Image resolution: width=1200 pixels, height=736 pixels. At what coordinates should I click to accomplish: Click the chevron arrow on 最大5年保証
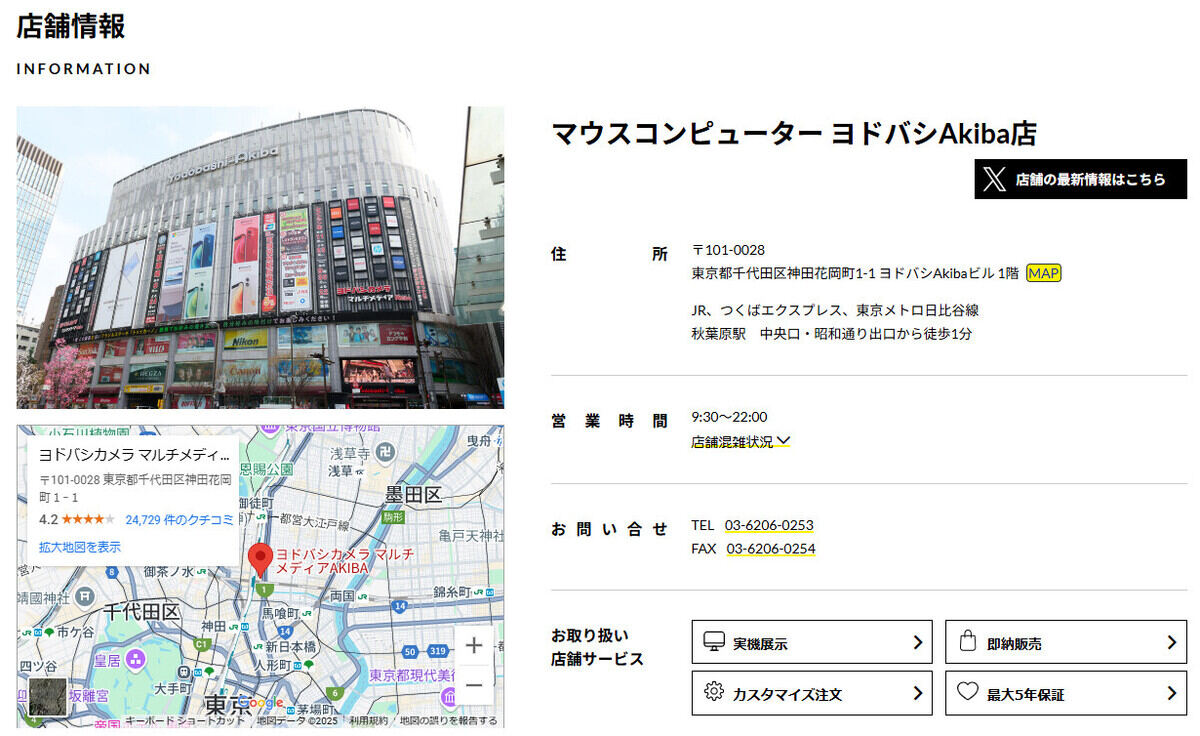tap(1171, 693)
